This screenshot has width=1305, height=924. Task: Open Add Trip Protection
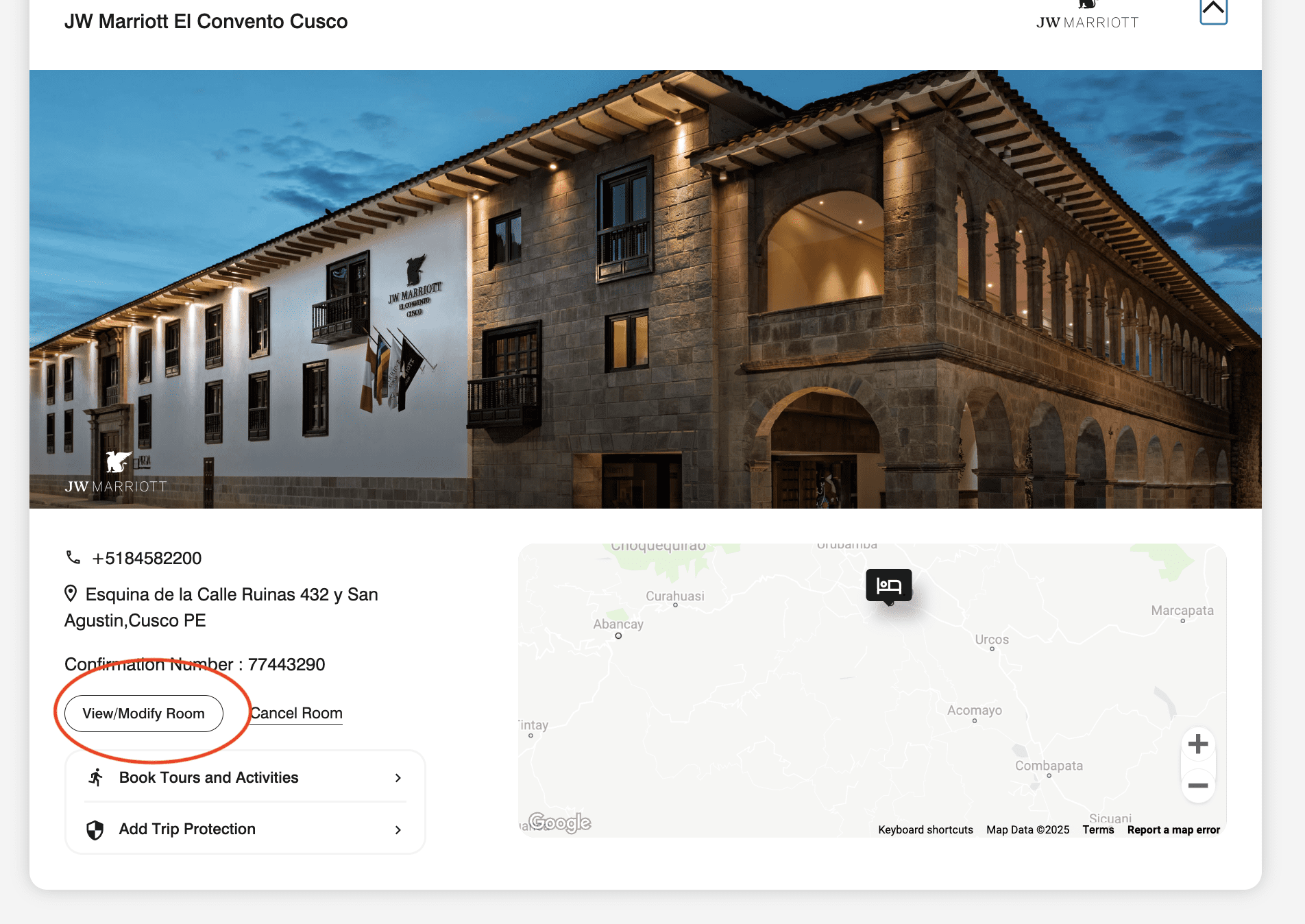(x=245, y=829)
